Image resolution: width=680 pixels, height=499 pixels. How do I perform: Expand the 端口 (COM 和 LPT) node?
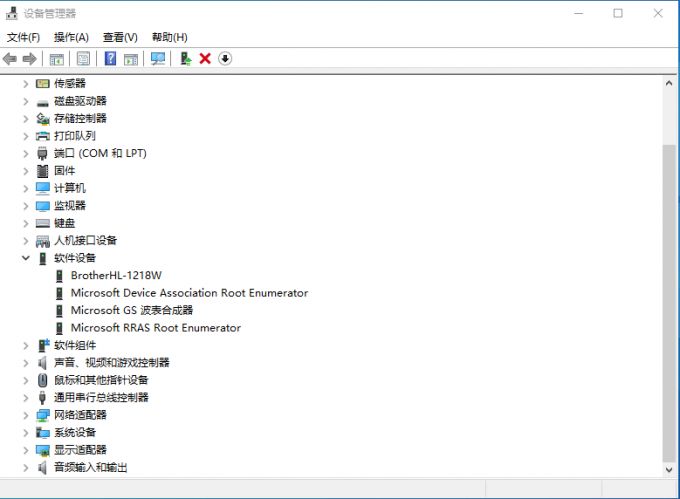pyautogui.click(x=26, y=153)
